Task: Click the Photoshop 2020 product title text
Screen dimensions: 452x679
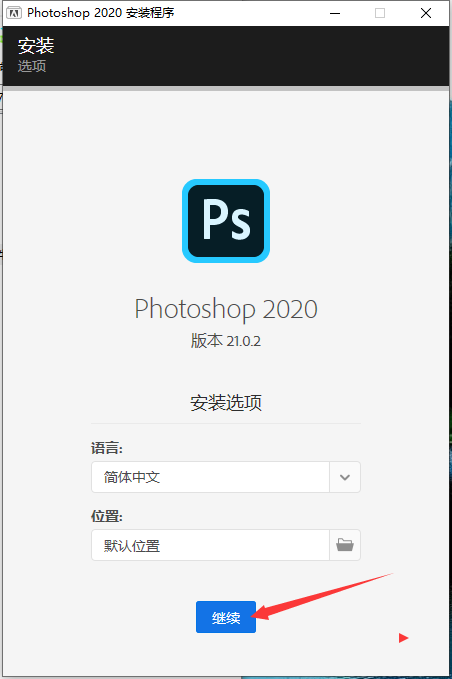Action: click(226, 309)
